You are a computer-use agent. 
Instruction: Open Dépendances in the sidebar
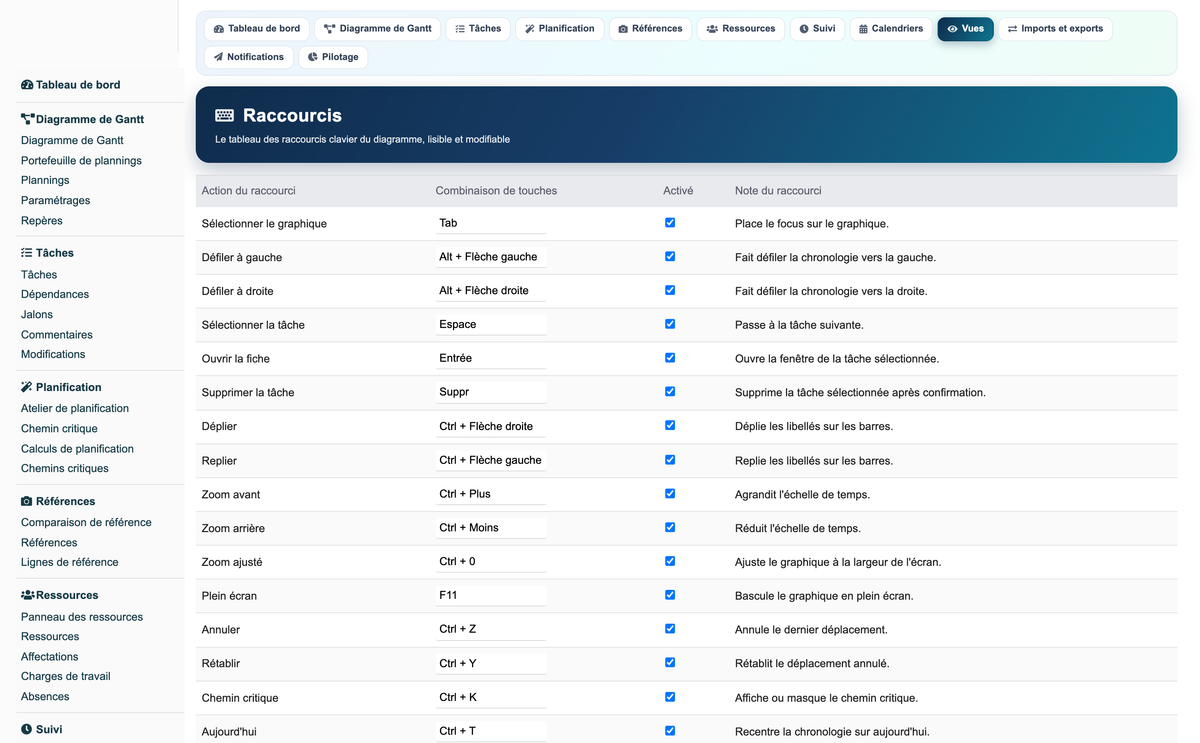55,294
